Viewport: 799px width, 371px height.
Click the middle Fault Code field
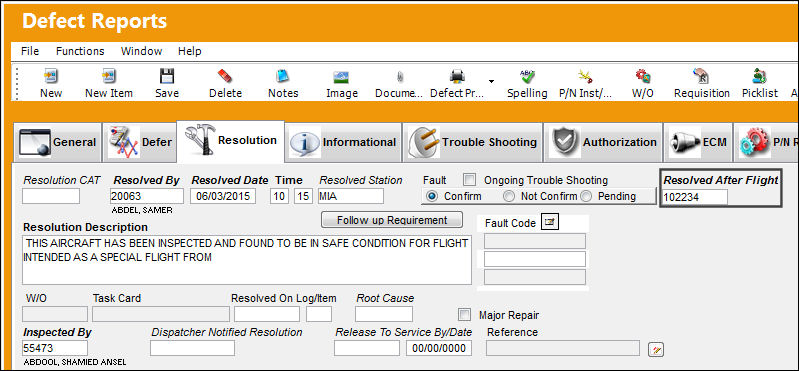(535, 259)
